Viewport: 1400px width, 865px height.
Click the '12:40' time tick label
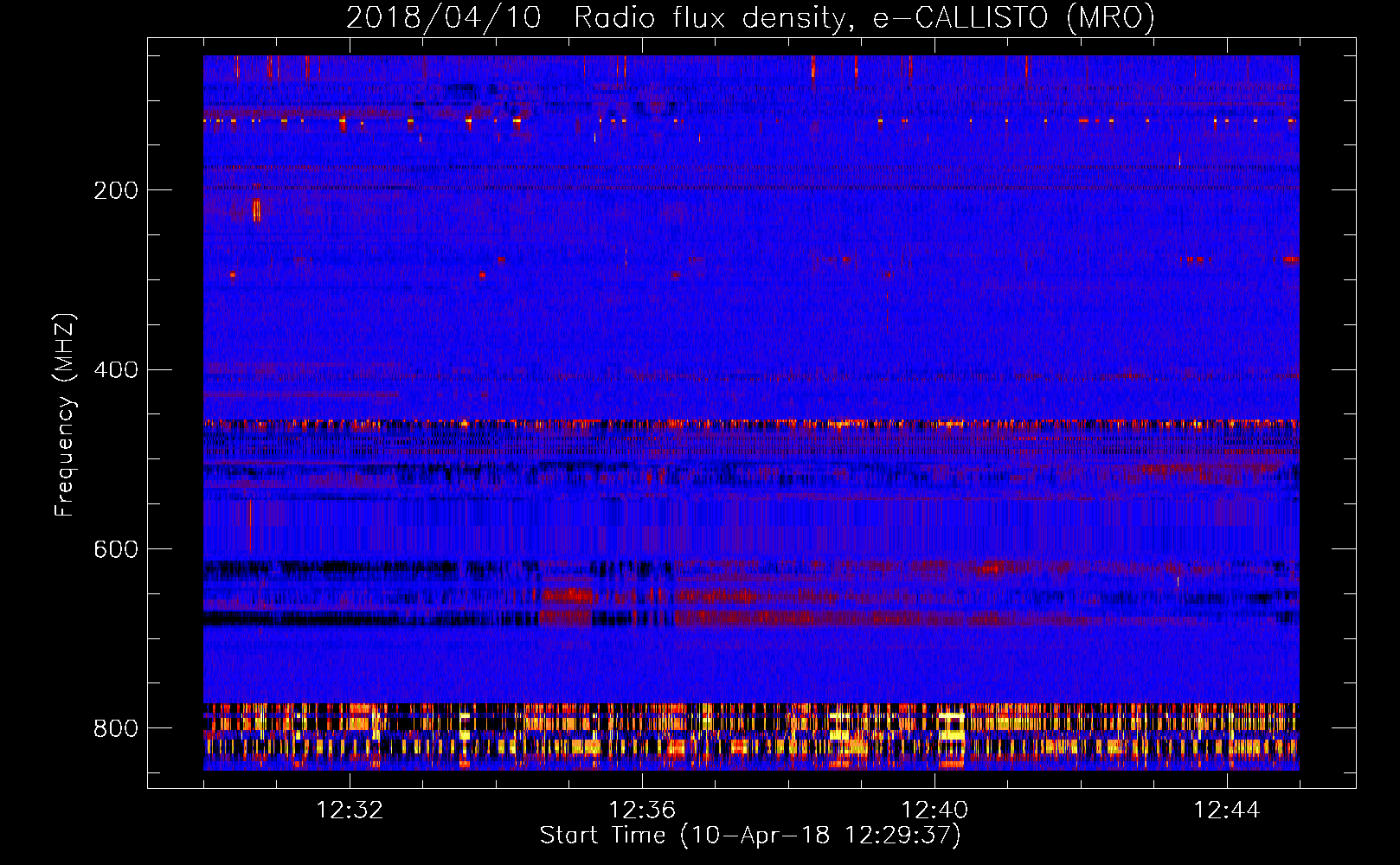pyautogui.click(x=934, y=811)
